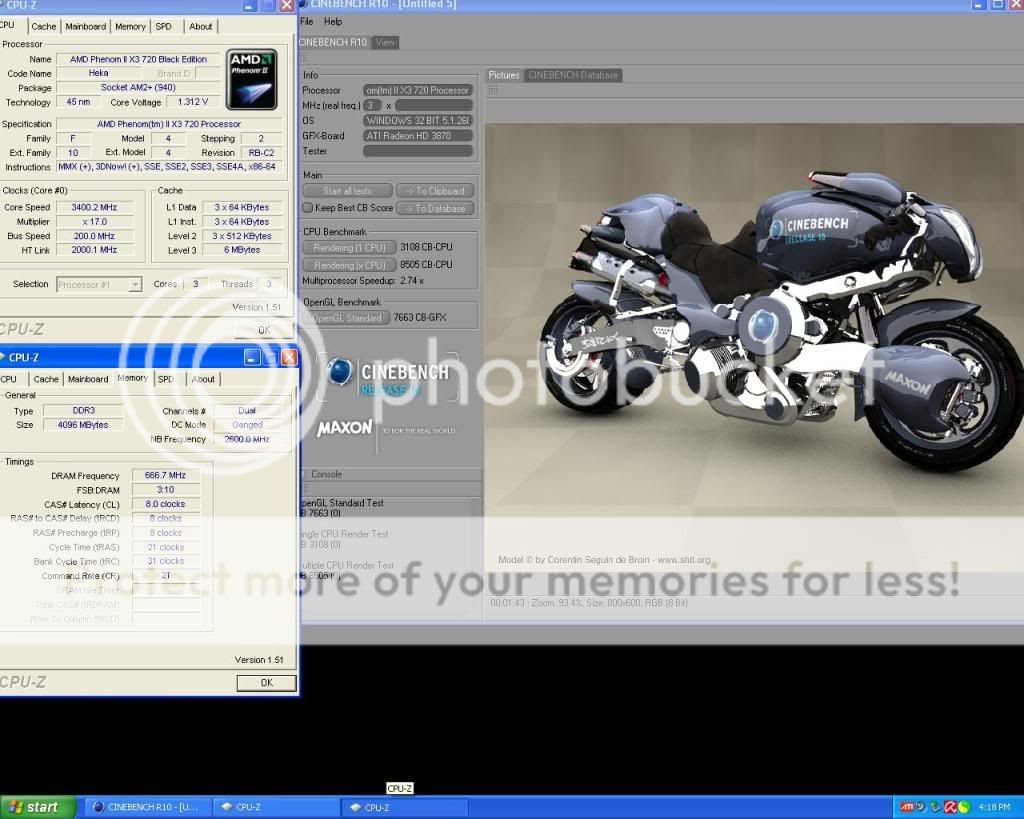The height and width of the screenshot is (819, 1024).
Task: Open SPD tab in upper CPU-Z
Action: [x=163, y=27]
